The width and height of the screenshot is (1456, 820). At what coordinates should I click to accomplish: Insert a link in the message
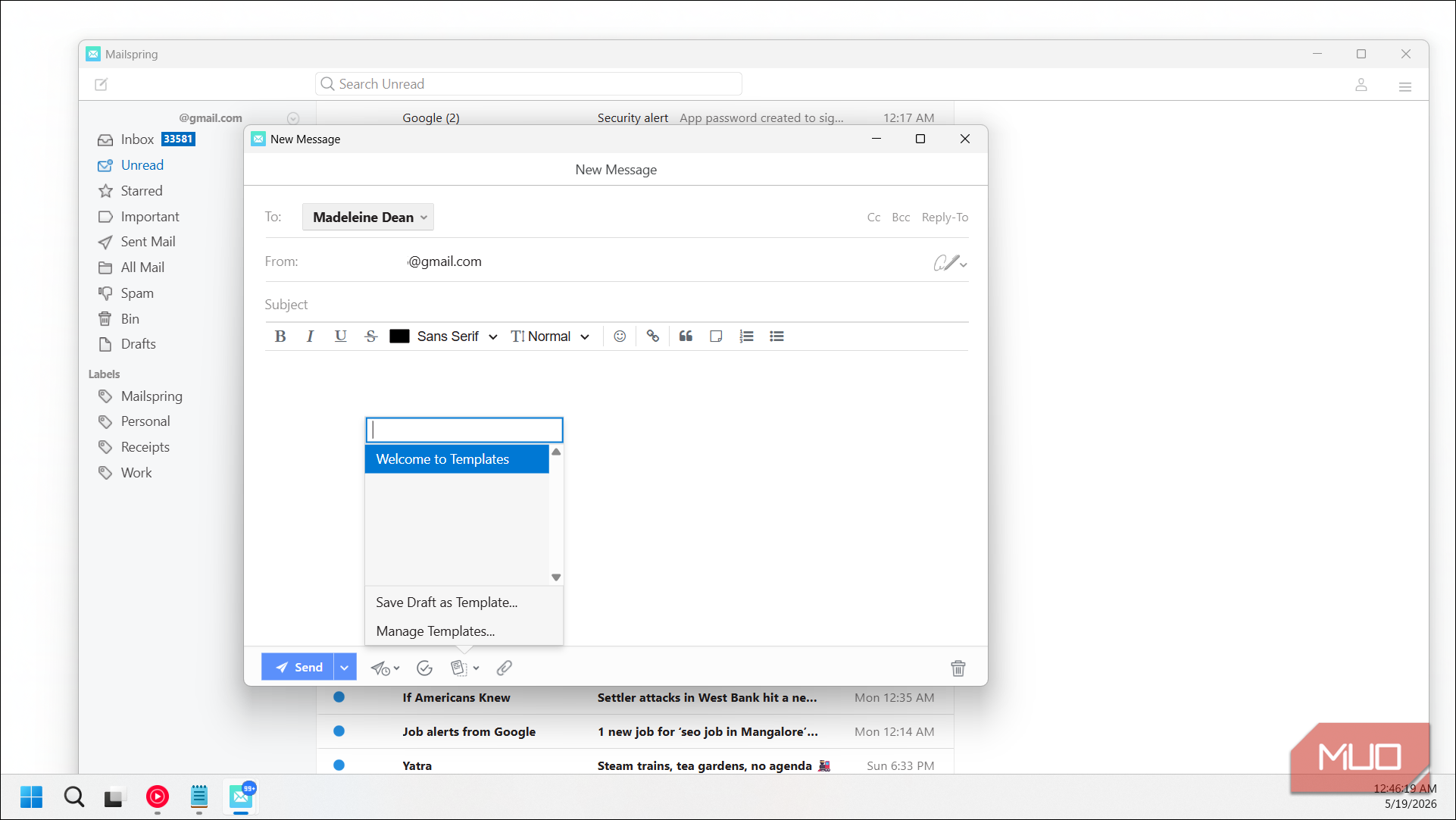coord(652,336)
